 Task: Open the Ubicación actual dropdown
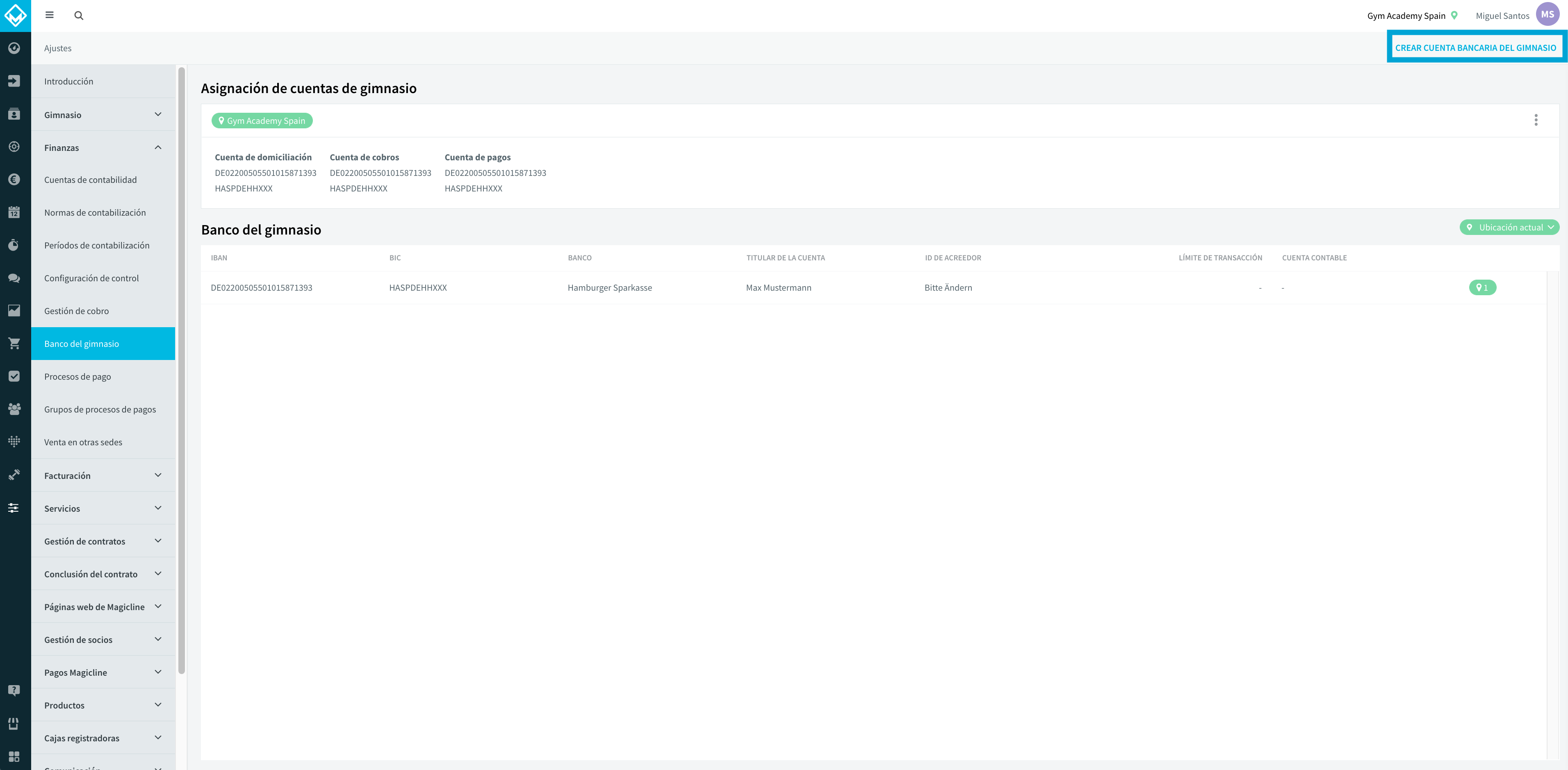tap(1509, 227)
